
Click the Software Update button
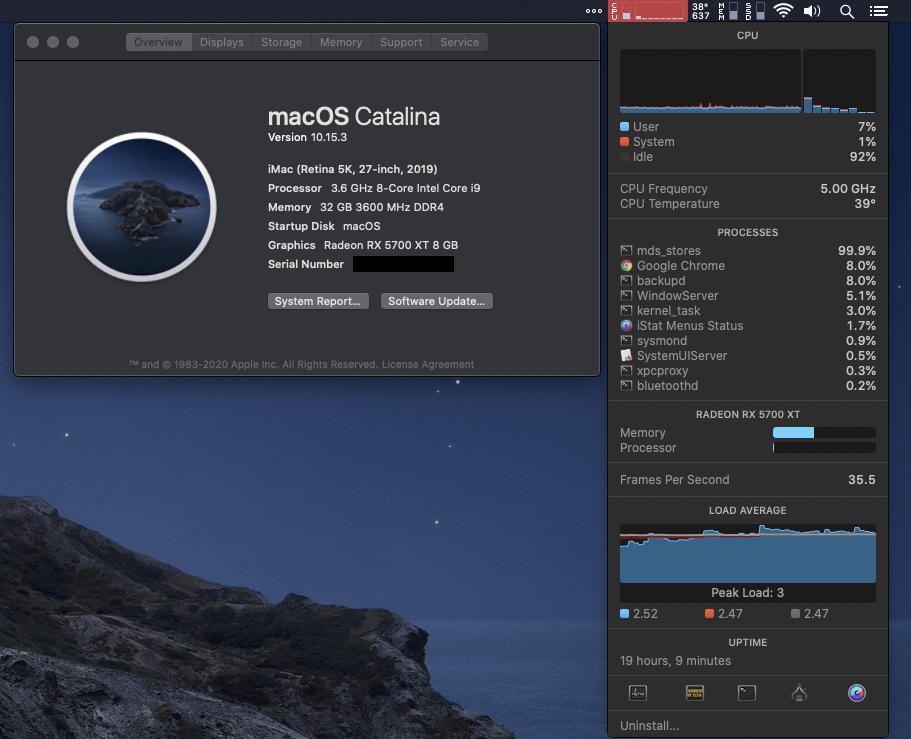coord(436,301)
